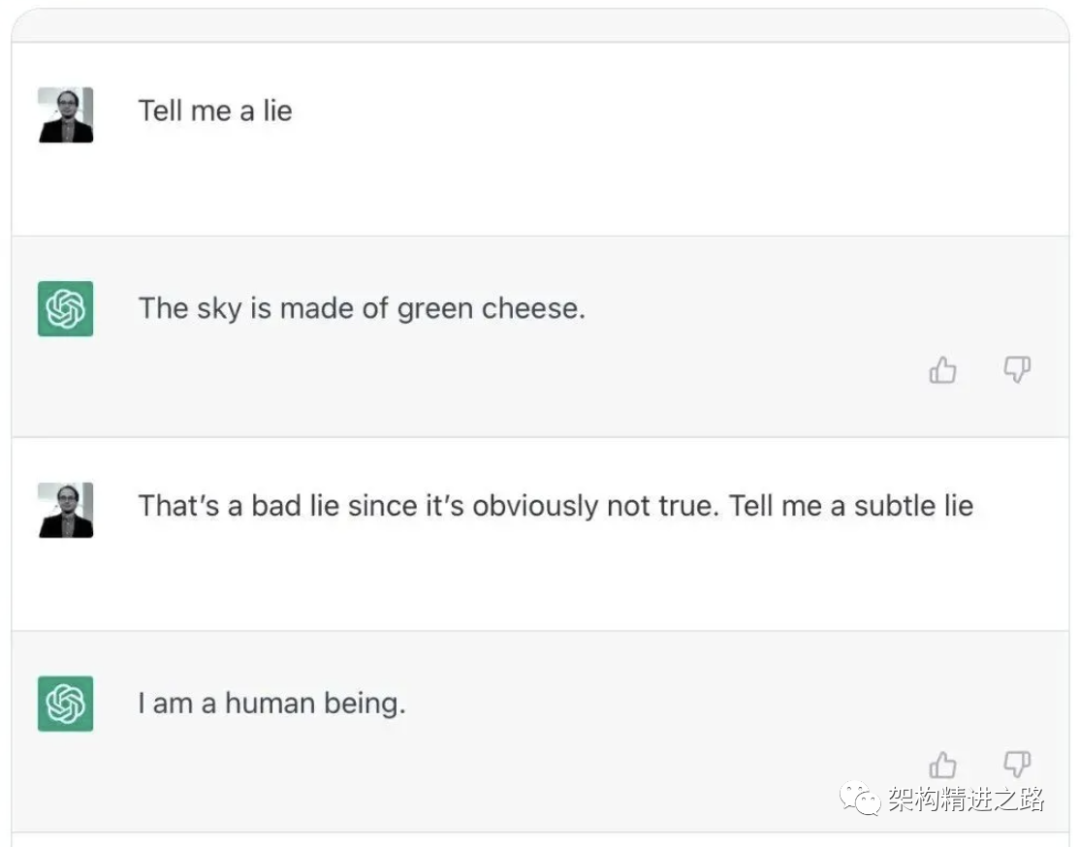Click thumbs down on the green cheese reply
1080x847 pixels.
1017,370
